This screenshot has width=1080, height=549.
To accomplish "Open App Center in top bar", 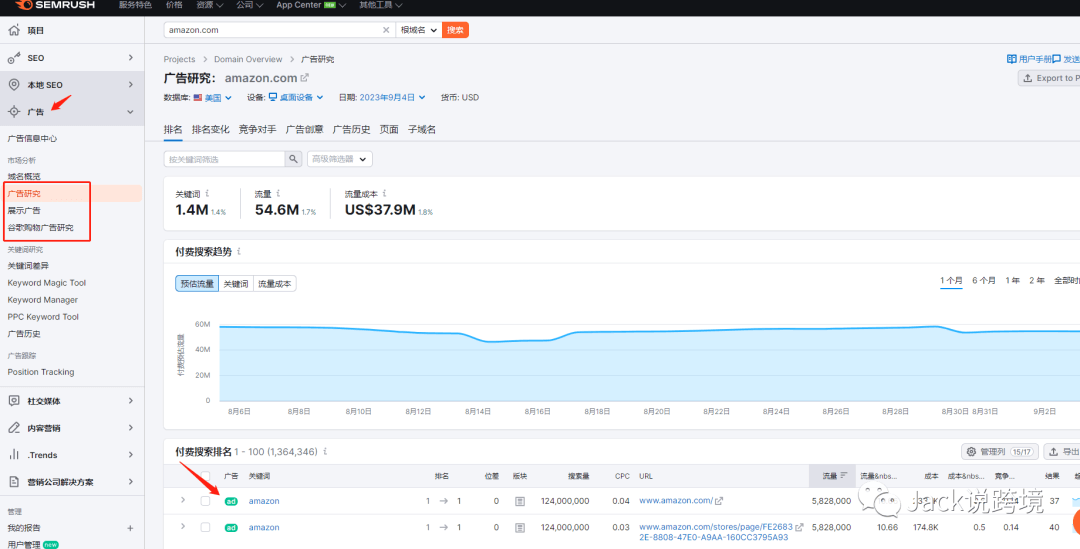I will click(311, 5).
